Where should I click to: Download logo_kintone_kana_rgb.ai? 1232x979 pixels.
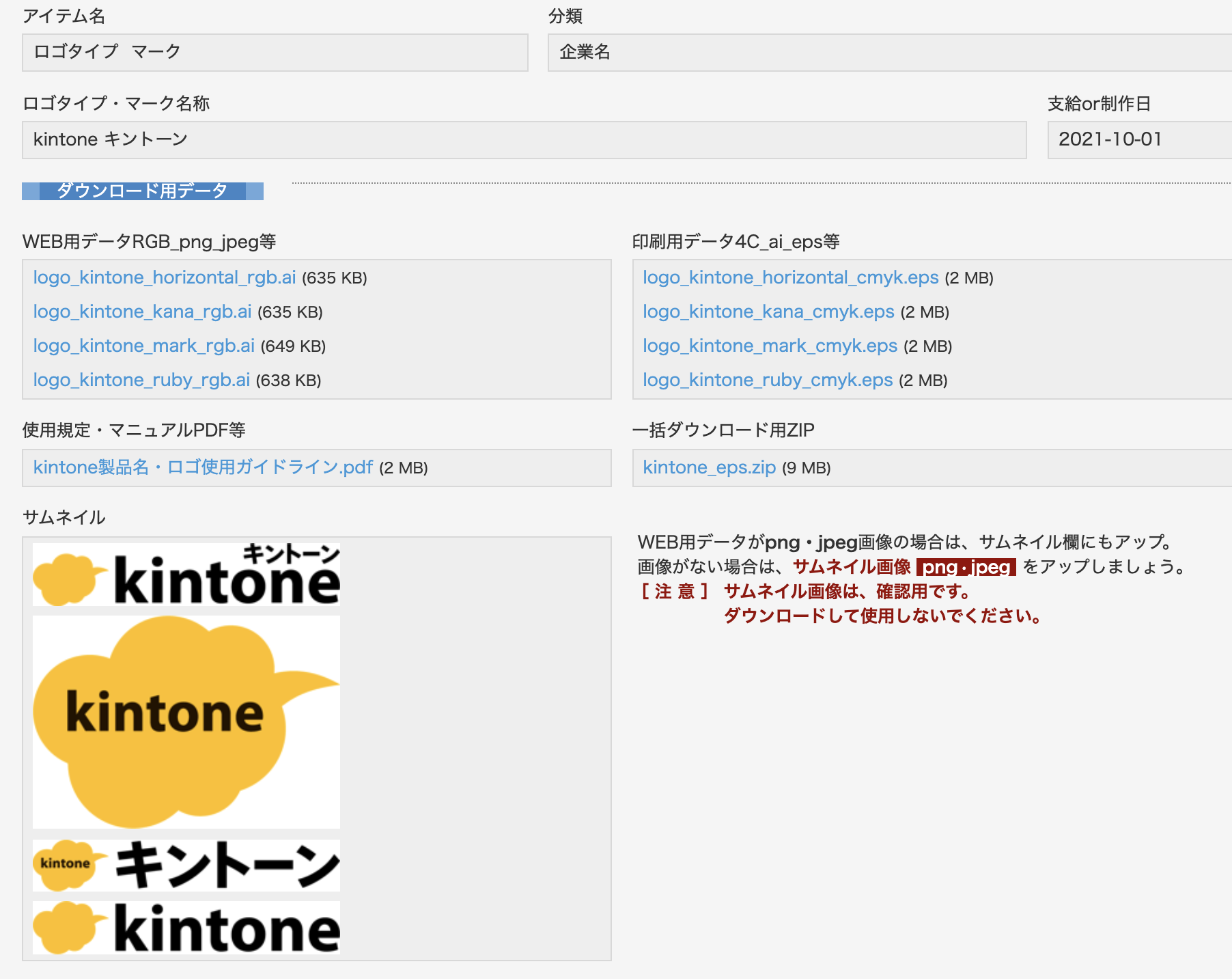pyautogui.click(x=143, y=312)
